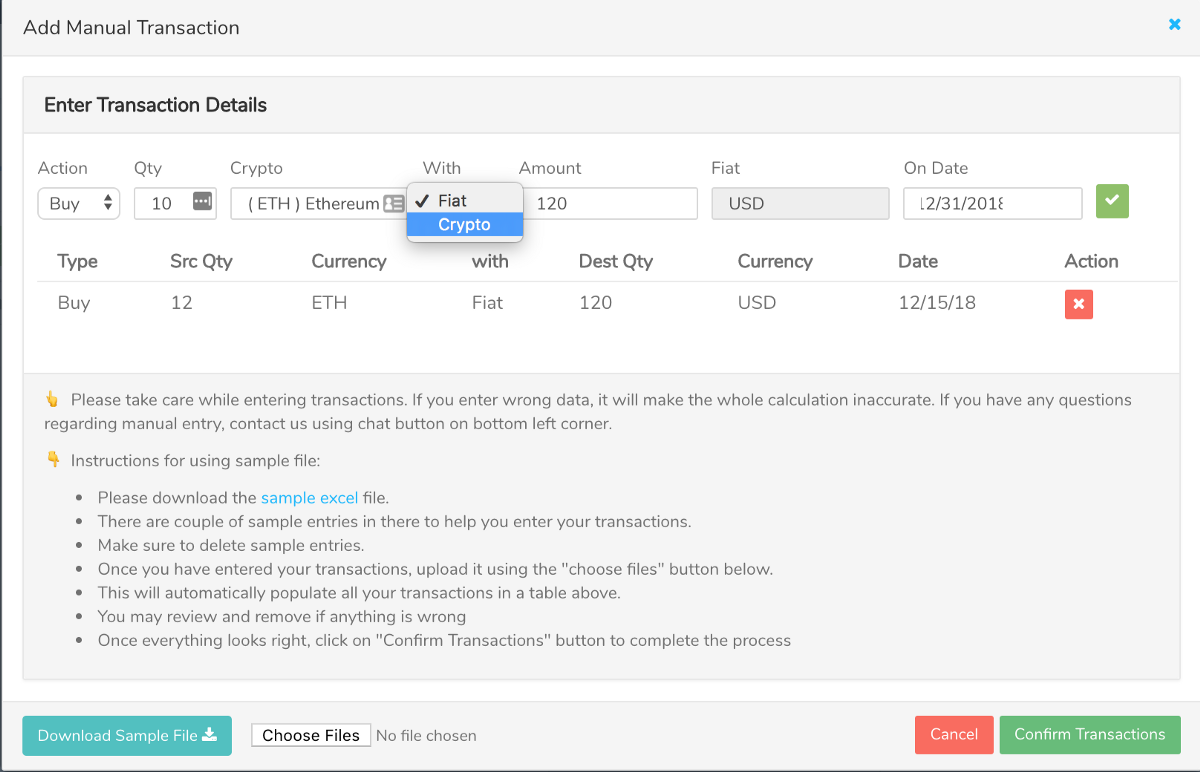The height and width of the screenshot is (772, 1200).
Task: Click the Amount input field
Action: (x=610, y=204)
